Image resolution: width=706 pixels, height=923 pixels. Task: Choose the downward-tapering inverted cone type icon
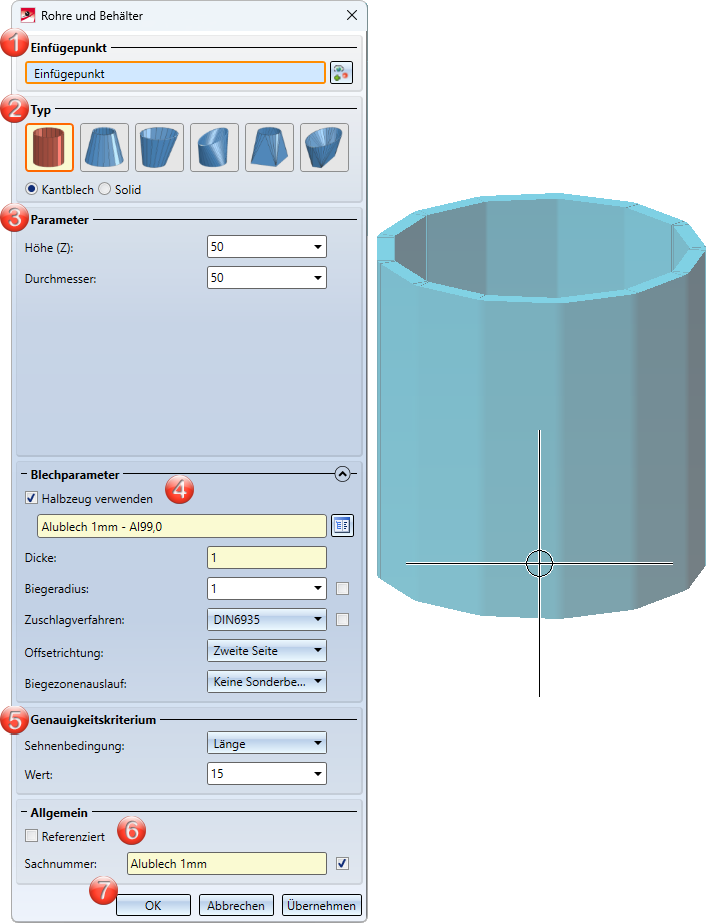(x=159, y=147)
